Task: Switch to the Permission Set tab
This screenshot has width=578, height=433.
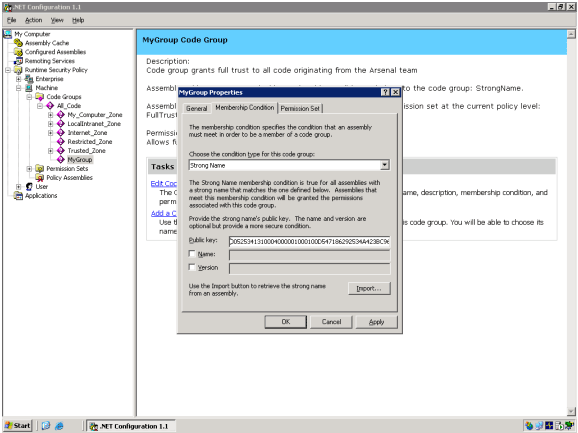Action: 300,108
